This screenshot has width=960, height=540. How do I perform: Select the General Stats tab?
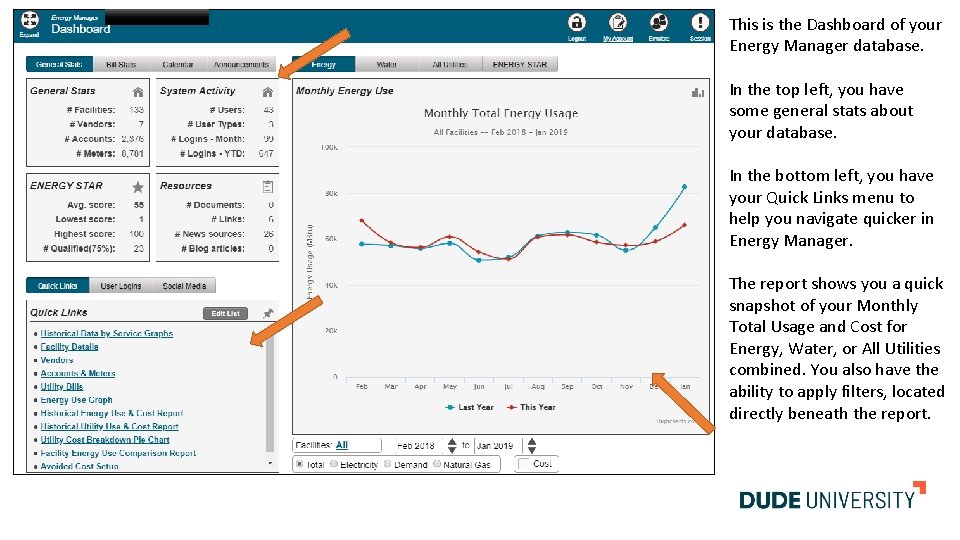[x=59, y=64]
